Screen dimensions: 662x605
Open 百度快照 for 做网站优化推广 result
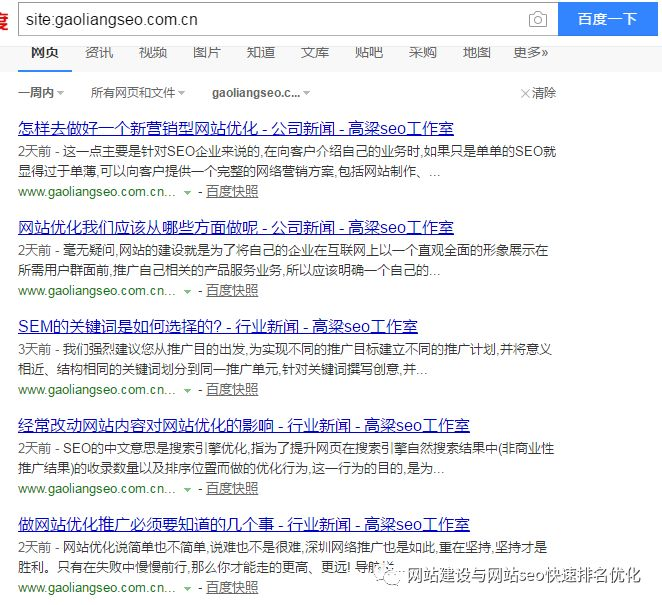232,587
